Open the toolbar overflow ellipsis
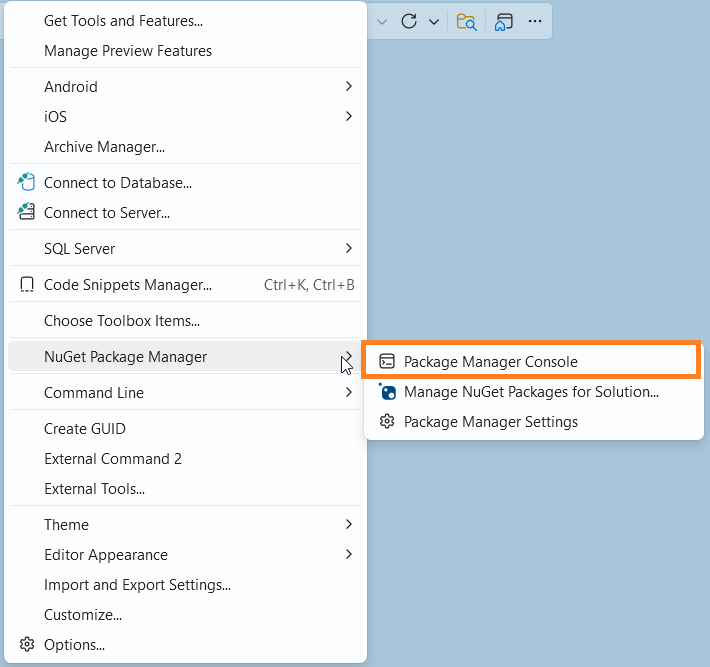 [535, 21]
